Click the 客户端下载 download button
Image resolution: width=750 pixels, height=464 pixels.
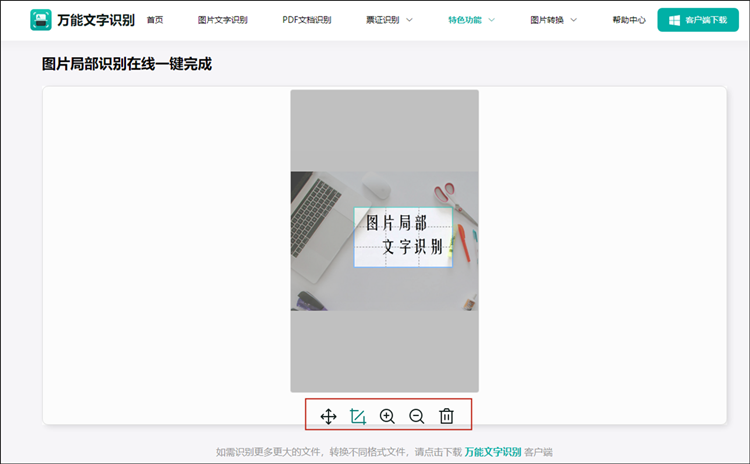tap(697, 20)
